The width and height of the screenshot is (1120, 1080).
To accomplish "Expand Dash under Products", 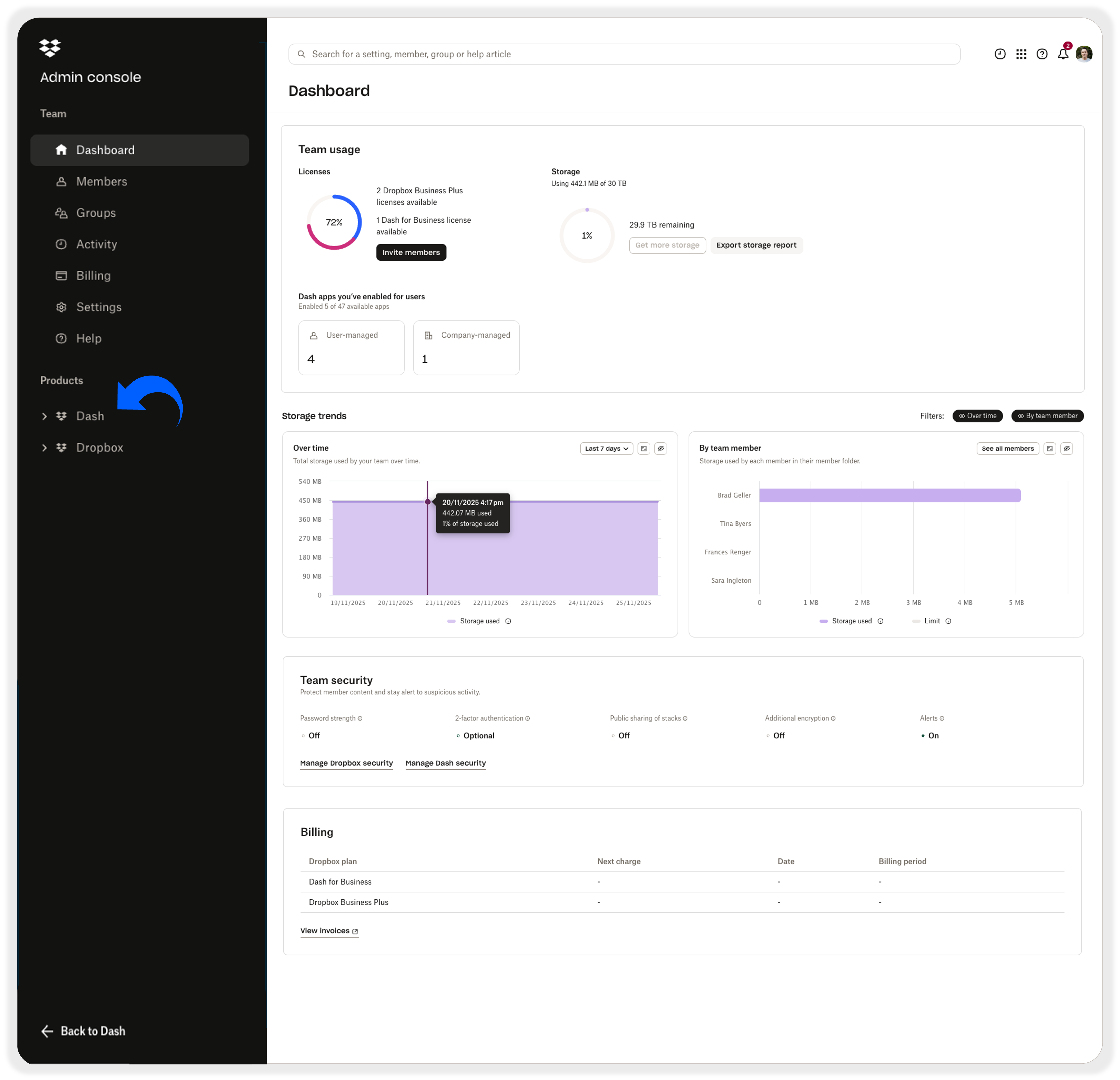I will coord(45,416).
